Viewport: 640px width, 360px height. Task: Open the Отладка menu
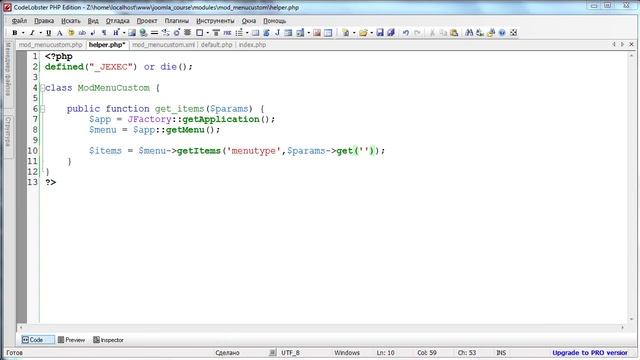118,21
